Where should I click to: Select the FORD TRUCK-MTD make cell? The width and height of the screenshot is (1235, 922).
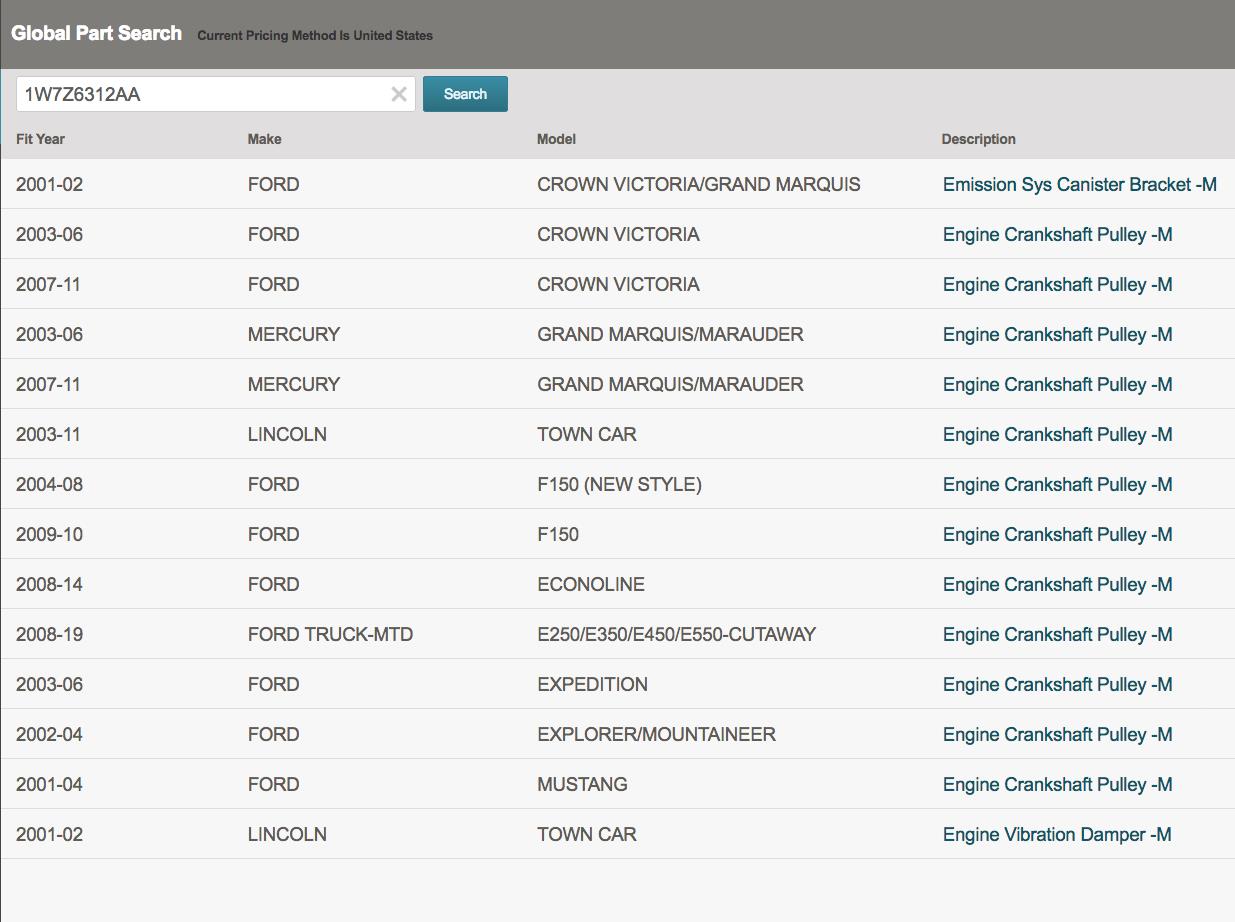click(330, 634)
